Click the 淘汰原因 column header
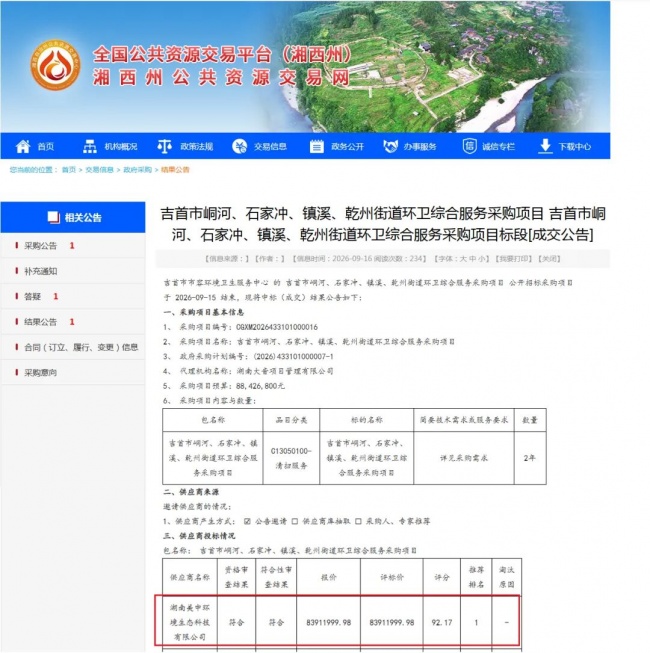Image resolution: width=650 pixels, height=653 pixels. (x=507, y=577)
